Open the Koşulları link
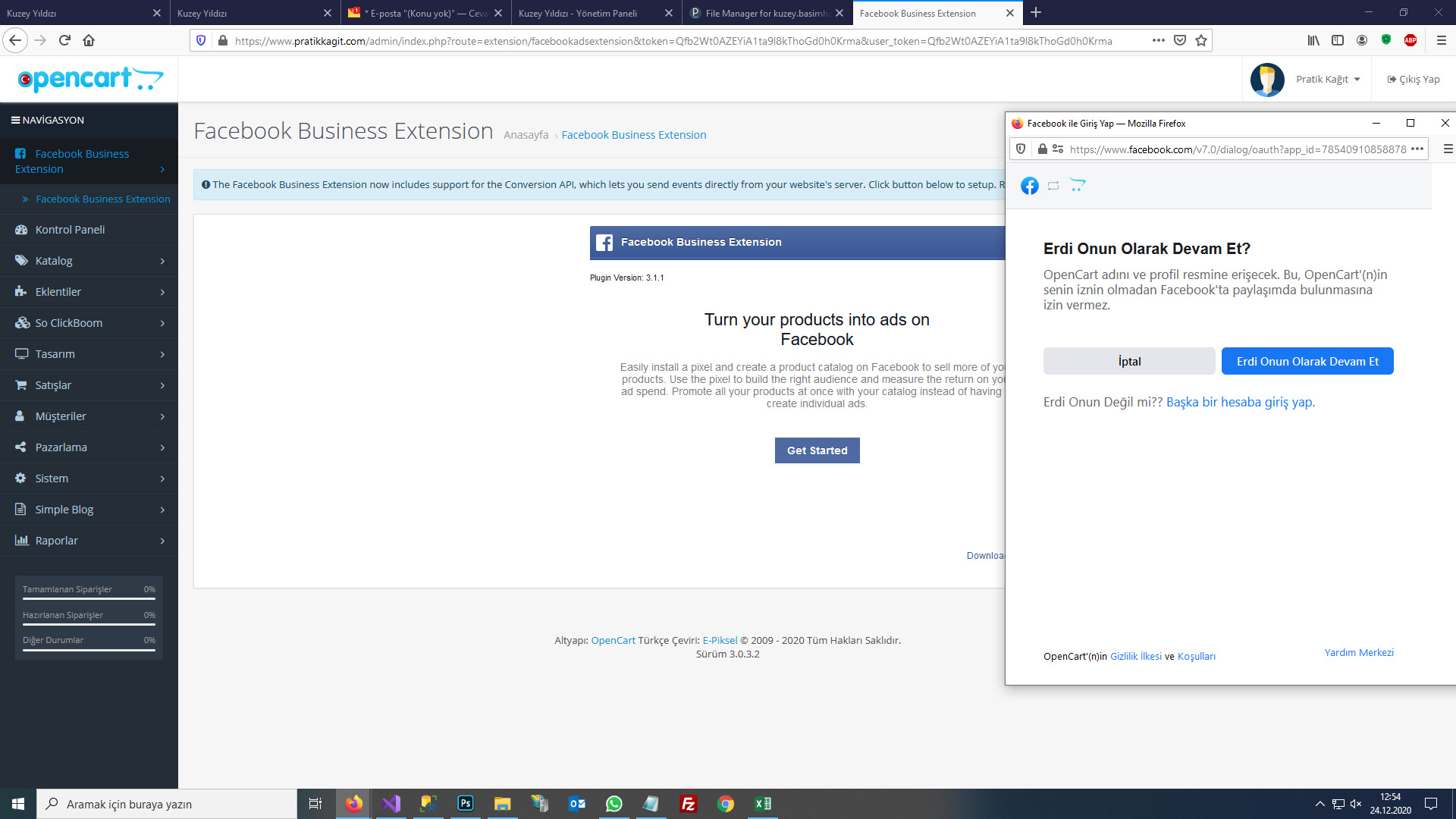This screenshot has height=819, width=1456. pyautogui.click(x=1197, y=656)
